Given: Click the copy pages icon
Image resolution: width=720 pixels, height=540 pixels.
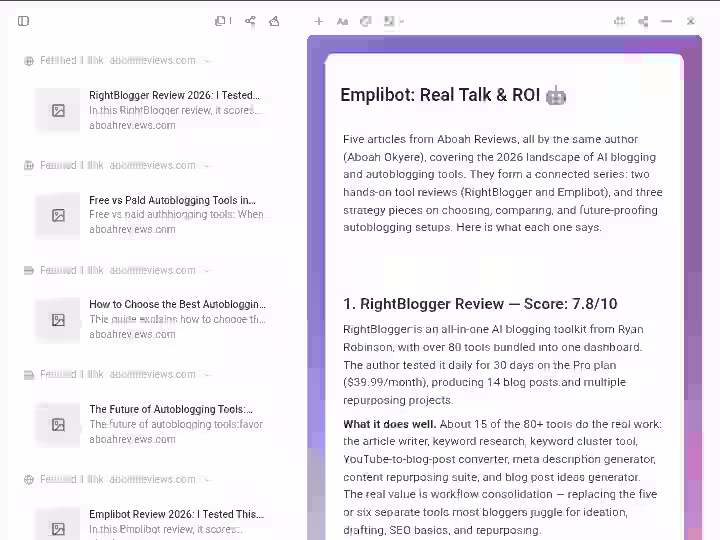Looking at the screenshot, I should click(220, 21).
